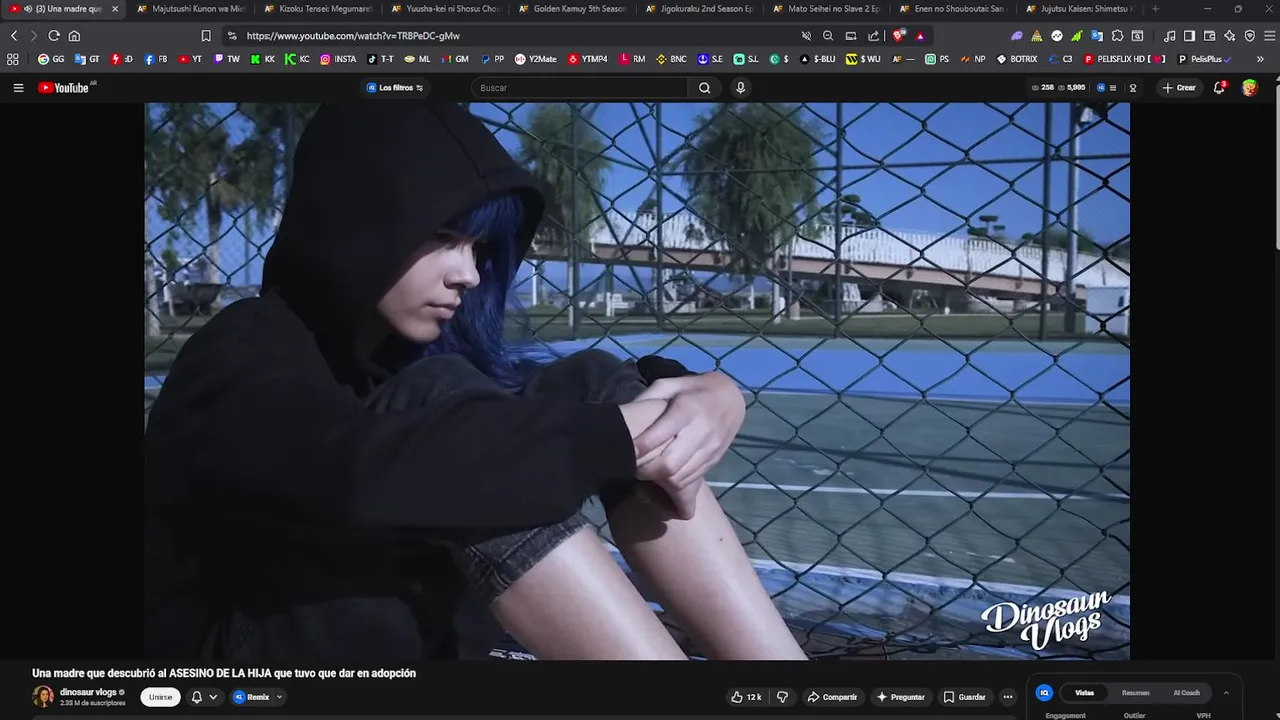Image resolution: width=1280 pixels, height=720 pixels.
Task: Close the current YouTube browser tab
Action: pyautogui.click(x=115, y=9)
